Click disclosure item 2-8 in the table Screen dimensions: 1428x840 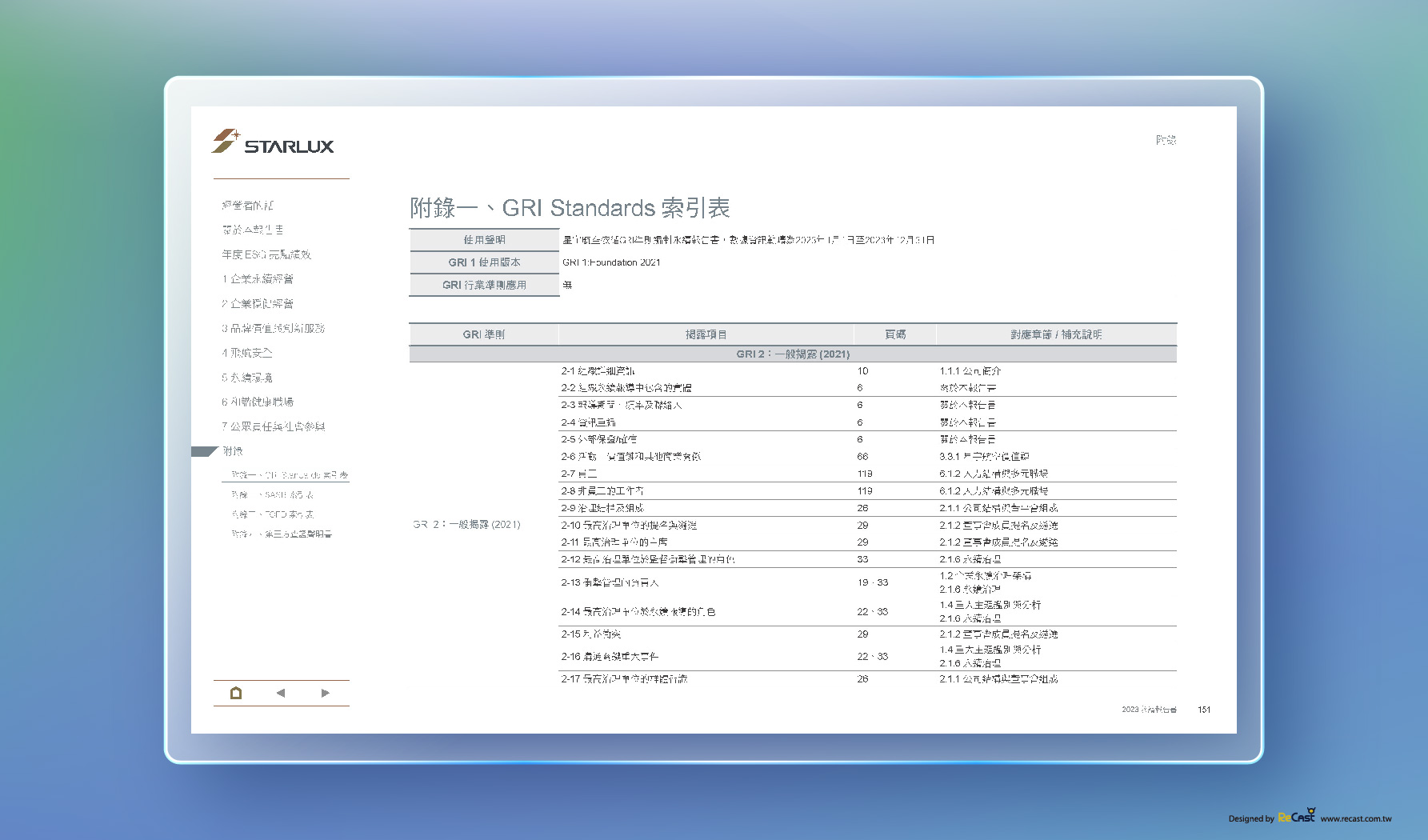(602, 491)
